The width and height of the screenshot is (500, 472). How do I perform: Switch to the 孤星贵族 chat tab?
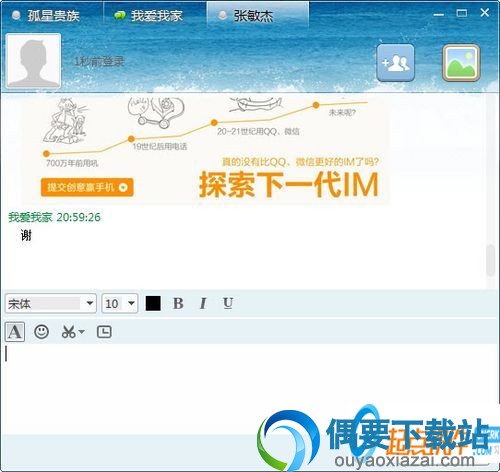pos(47,15)
